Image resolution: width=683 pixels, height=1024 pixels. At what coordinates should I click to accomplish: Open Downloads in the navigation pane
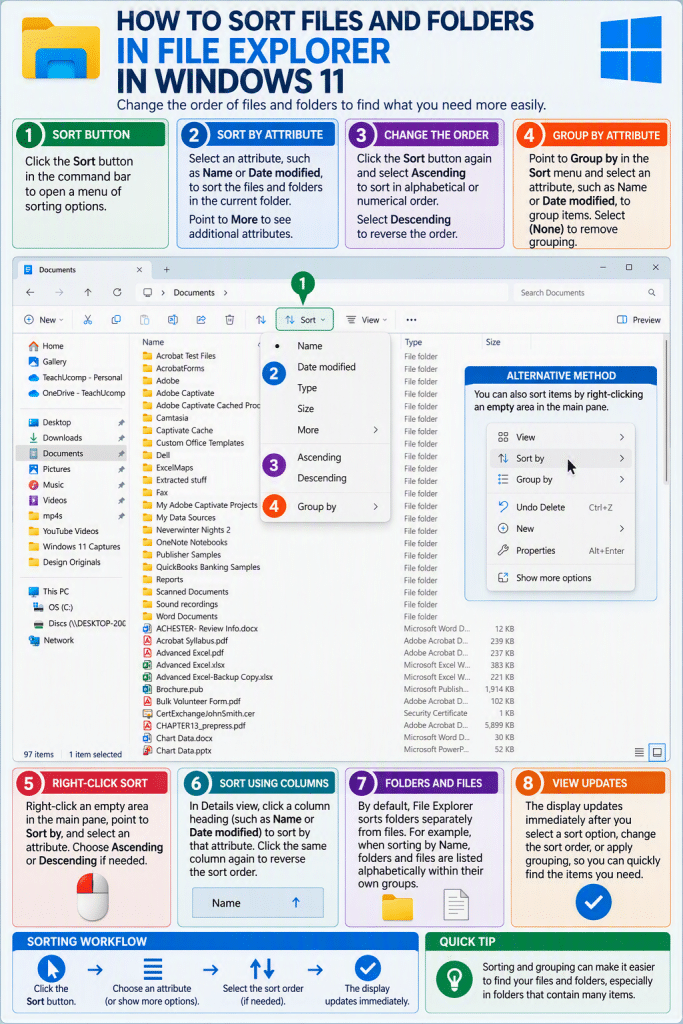click(x=56, y=438)
